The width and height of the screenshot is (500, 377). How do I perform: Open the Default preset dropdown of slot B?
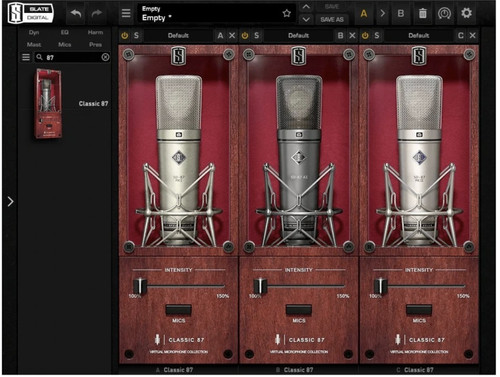tap(299, 35)
